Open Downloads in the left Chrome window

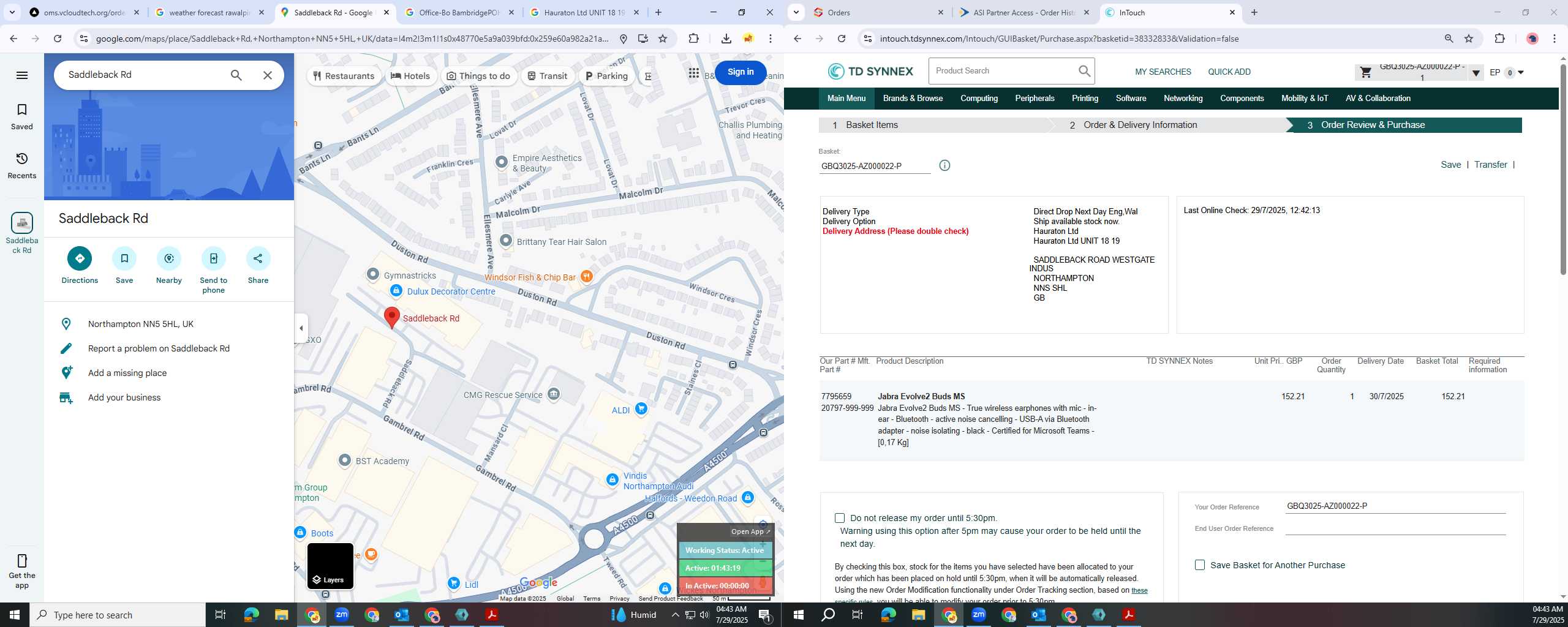(x=726, y=39)
